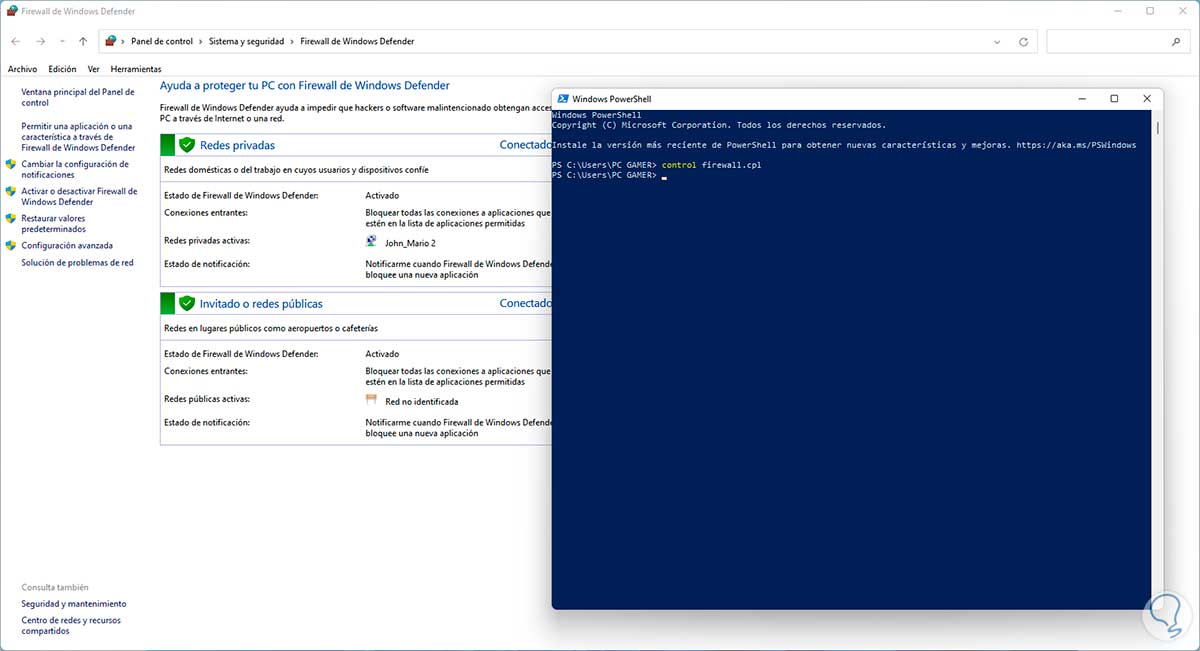Screen dimensions: 1200x651
Task: Open the Ver menu
Action: pyautogui.click(x=93, y=69)
